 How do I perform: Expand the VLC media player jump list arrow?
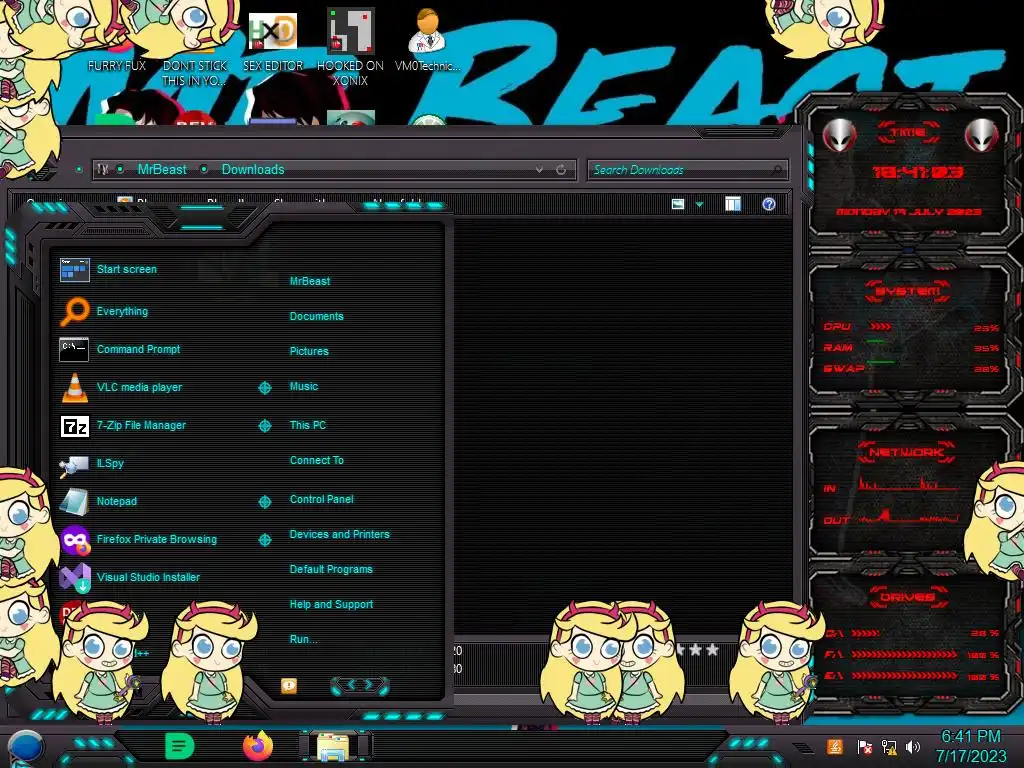[x=264, y=388]
